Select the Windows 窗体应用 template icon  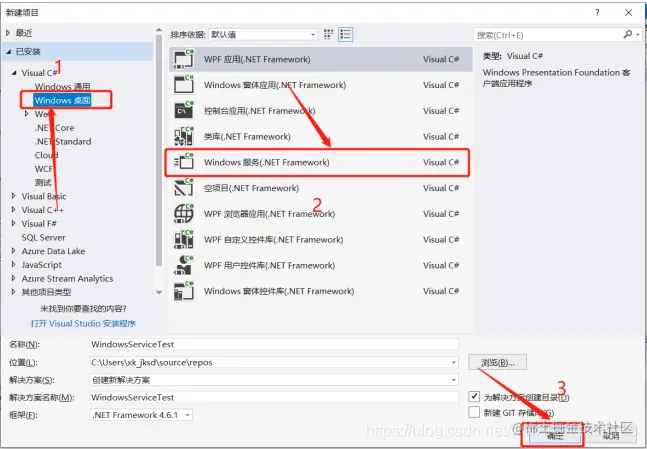click(184, 85)
